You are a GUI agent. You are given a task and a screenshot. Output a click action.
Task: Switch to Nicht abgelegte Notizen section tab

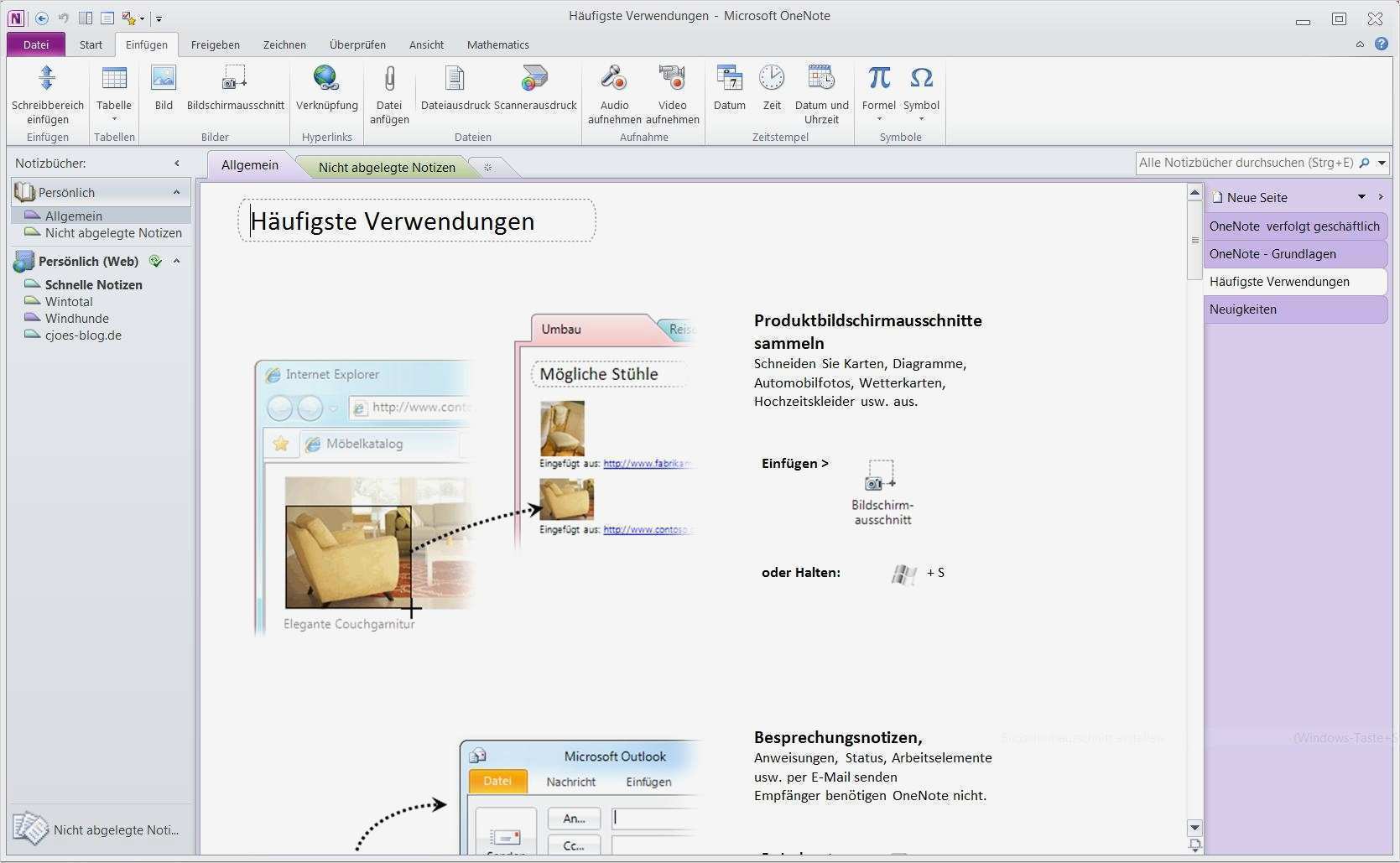[x=387, y=167]
